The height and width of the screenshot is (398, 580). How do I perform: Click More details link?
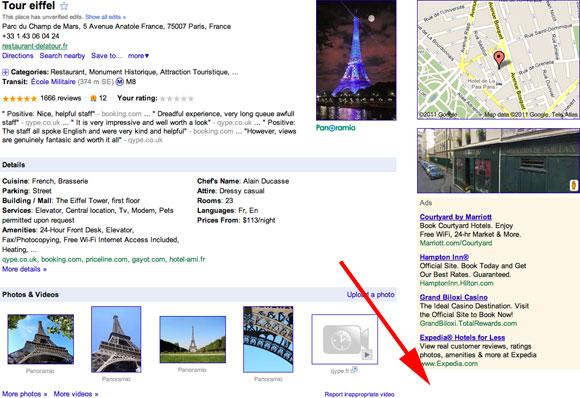[24, 269]
